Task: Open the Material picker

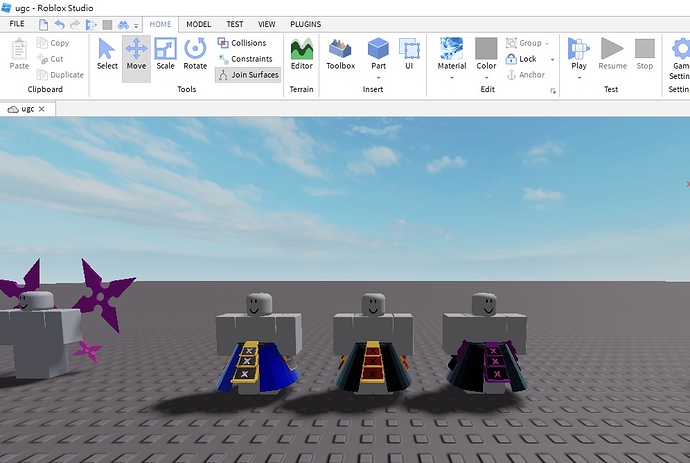Action: [451, 54]
